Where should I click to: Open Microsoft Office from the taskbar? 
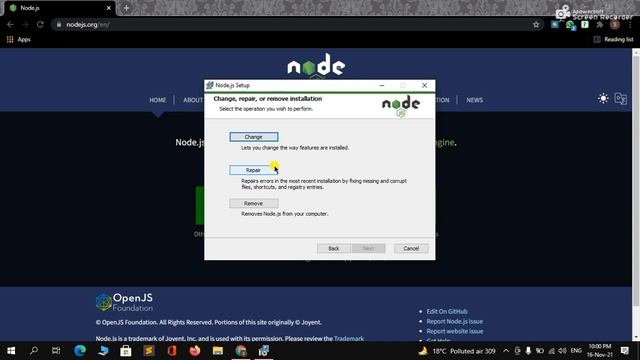(171, 351)
